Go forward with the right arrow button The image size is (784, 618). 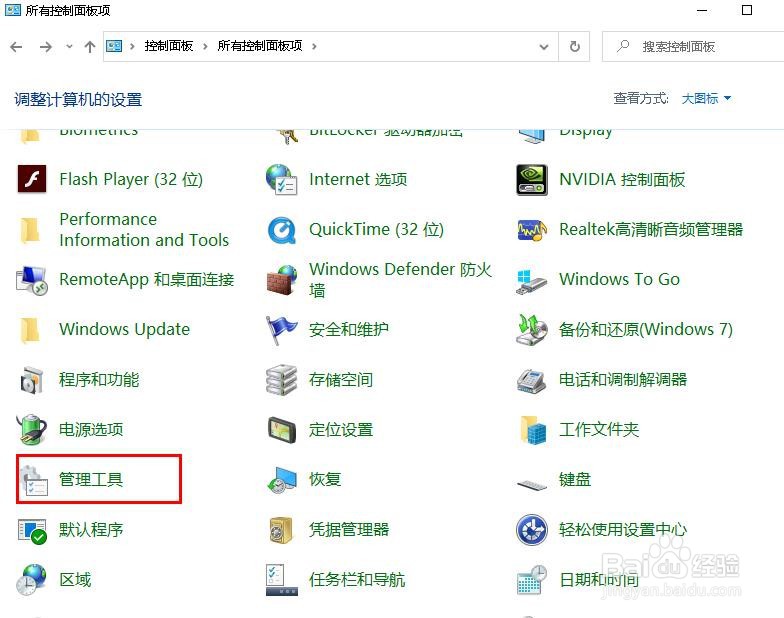(46, 47)
